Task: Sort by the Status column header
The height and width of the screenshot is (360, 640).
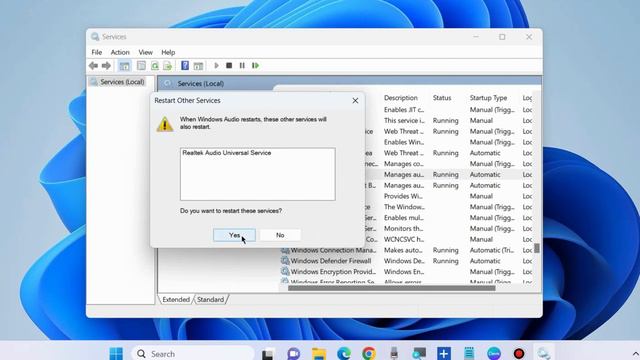Action: [442, 98]
